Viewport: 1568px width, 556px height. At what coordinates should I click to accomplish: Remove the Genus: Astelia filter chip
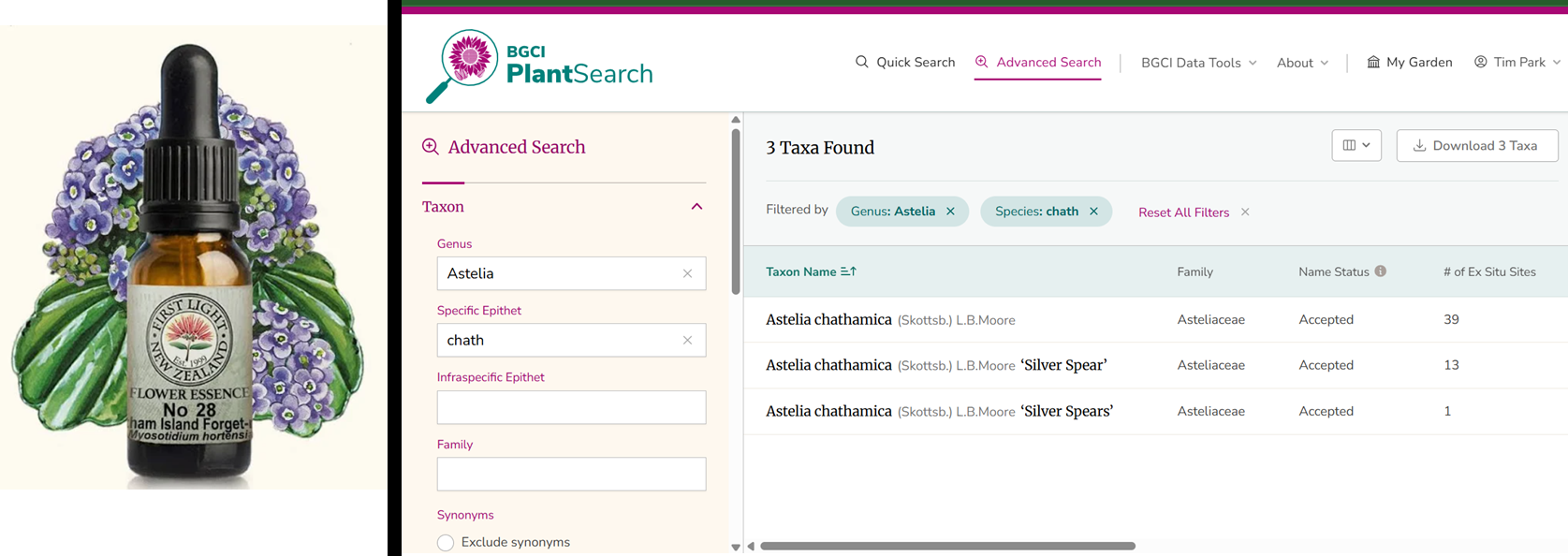[950, 212]
